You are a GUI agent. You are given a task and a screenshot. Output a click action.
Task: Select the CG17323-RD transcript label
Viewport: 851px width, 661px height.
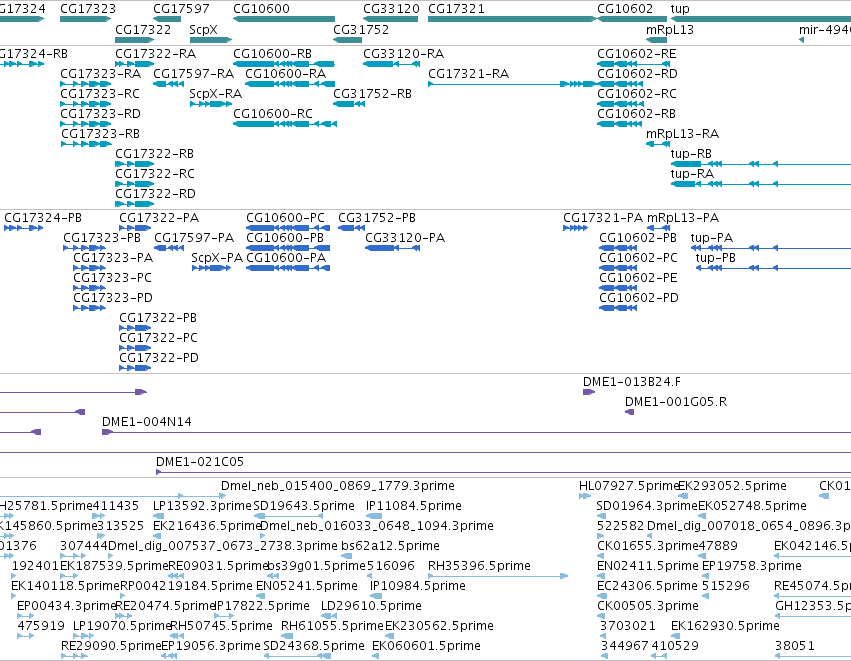pyautogui.click(x=100, y=114)
